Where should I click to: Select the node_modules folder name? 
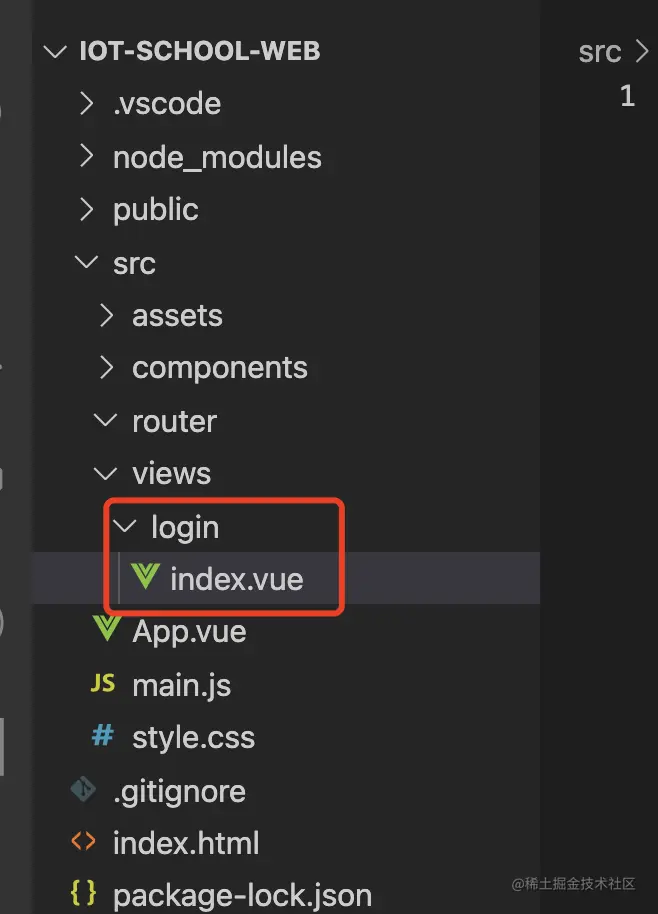coord(217,158)
